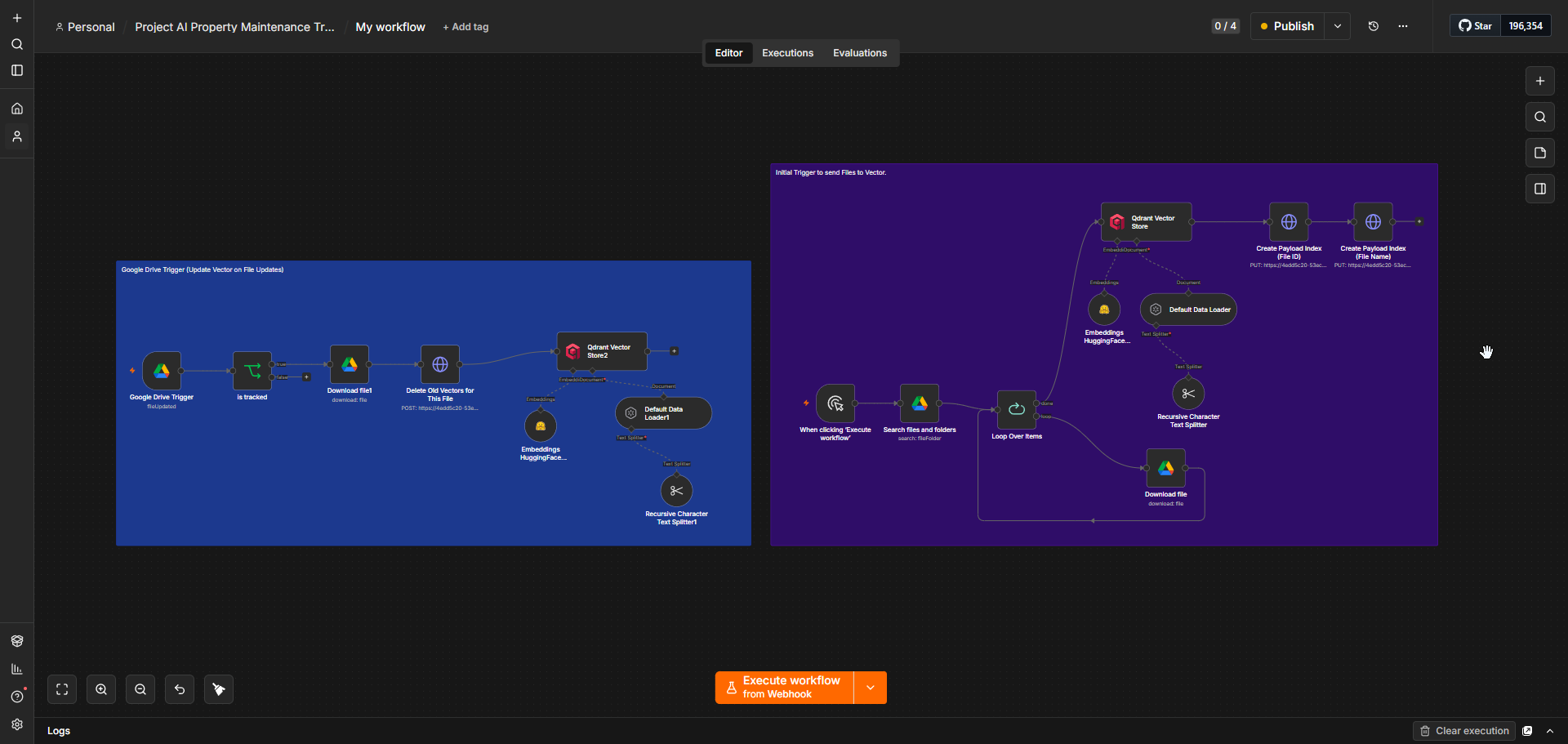Select the Download file1 node

350,364
